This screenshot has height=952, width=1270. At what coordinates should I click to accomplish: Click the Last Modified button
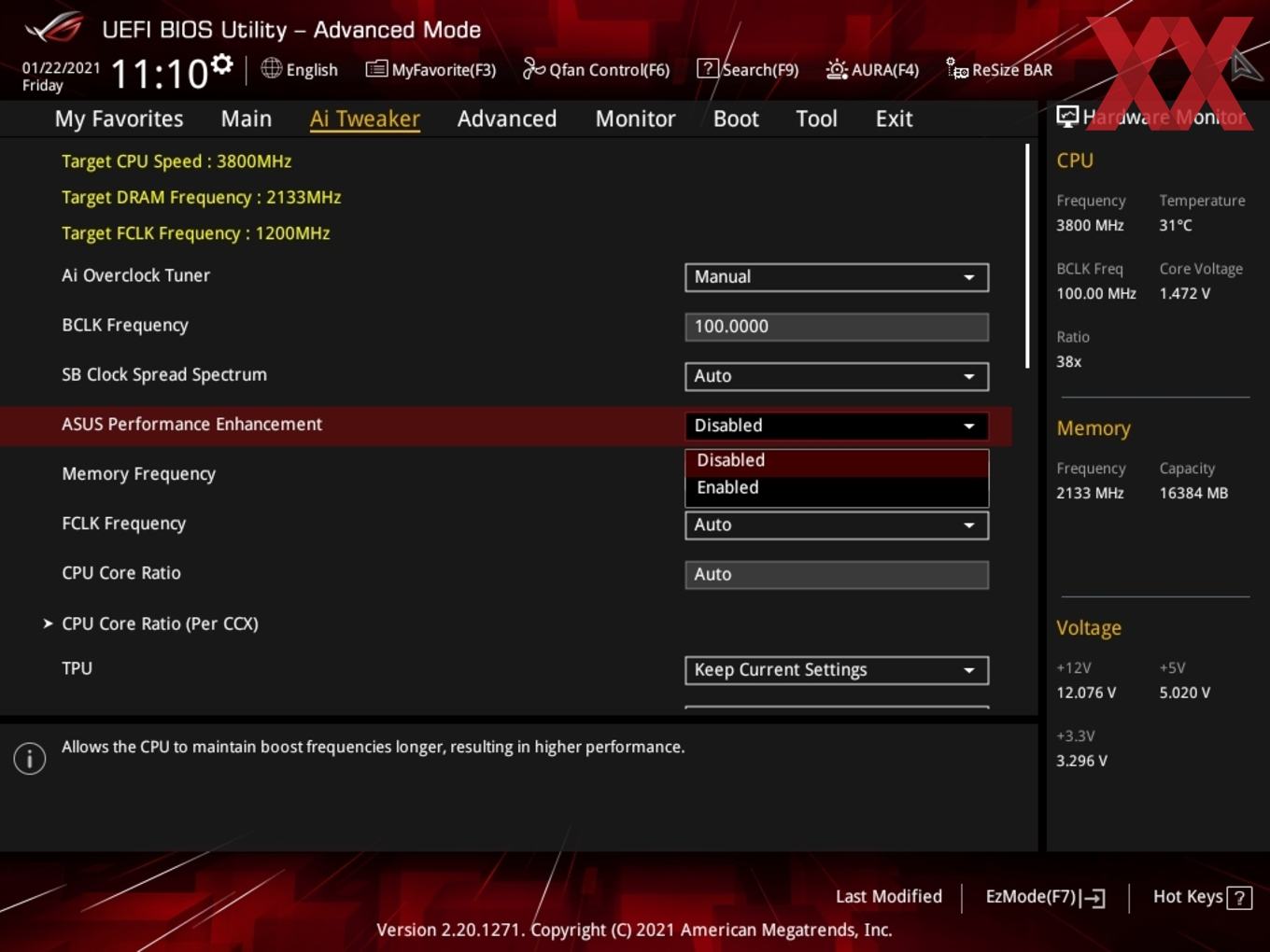pyautogui.click(x=889, y=897)
